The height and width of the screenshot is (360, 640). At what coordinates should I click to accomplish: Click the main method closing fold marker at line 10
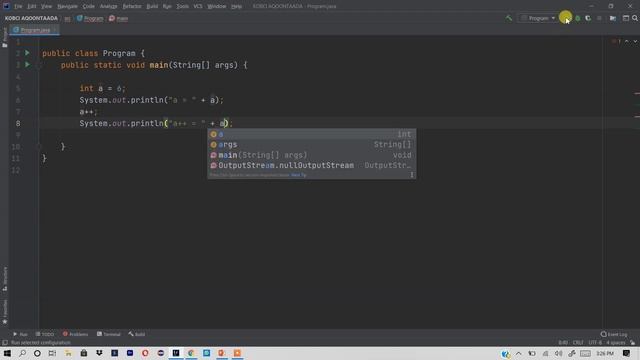pos(40,147)
